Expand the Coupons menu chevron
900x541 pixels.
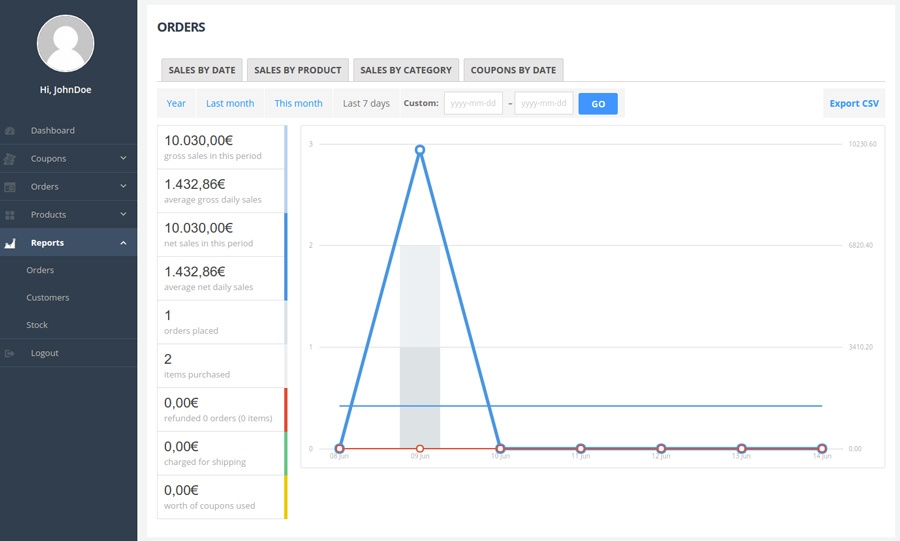pos(123,158)
